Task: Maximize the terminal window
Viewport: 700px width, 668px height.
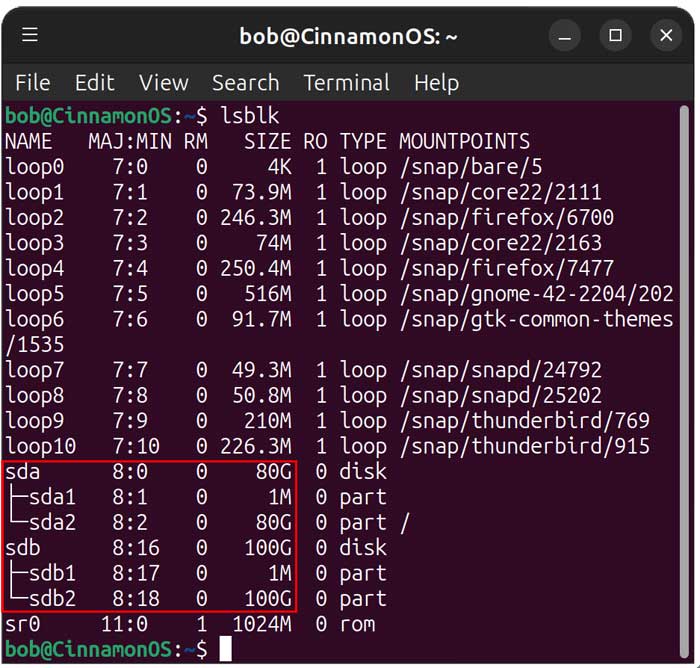Action: pos(615,35)
